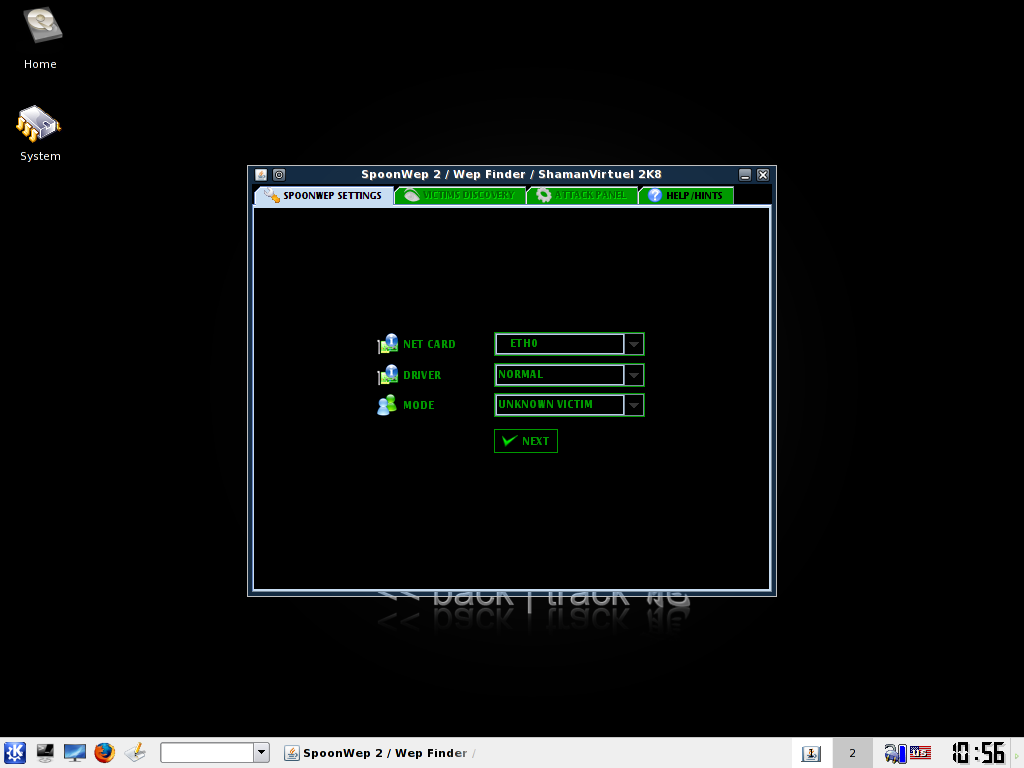The height and width of the screenshot is (768, 1024).
Task: Switch to the SpoonWep Settings tab
Action: (324, 195)
